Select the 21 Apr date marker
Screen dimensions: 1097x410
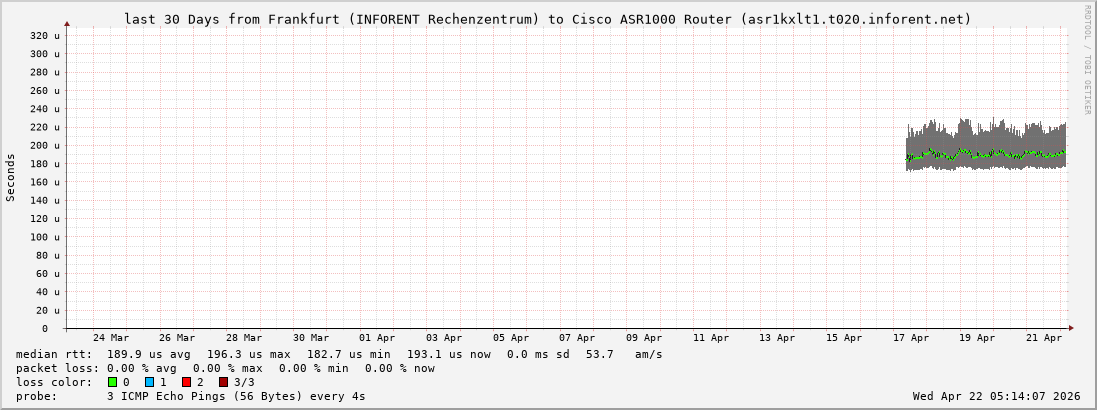1044,338
